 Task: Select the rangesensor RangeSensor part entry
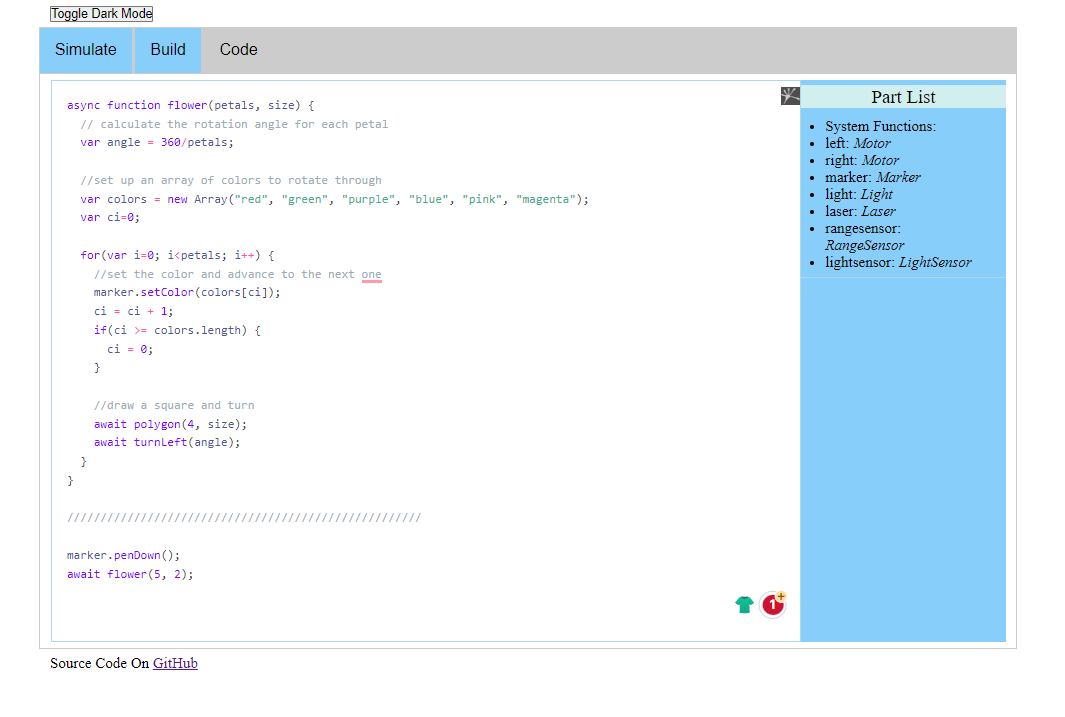(x=865, y=237)
